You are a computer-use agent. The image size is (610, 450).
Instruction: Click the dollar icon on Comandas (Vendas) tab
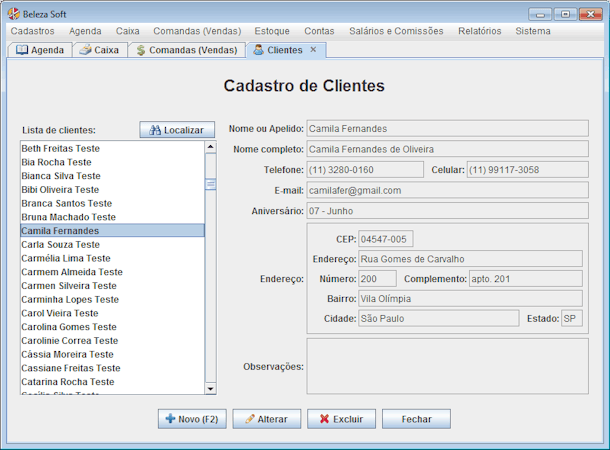click(x=141, y=50)
